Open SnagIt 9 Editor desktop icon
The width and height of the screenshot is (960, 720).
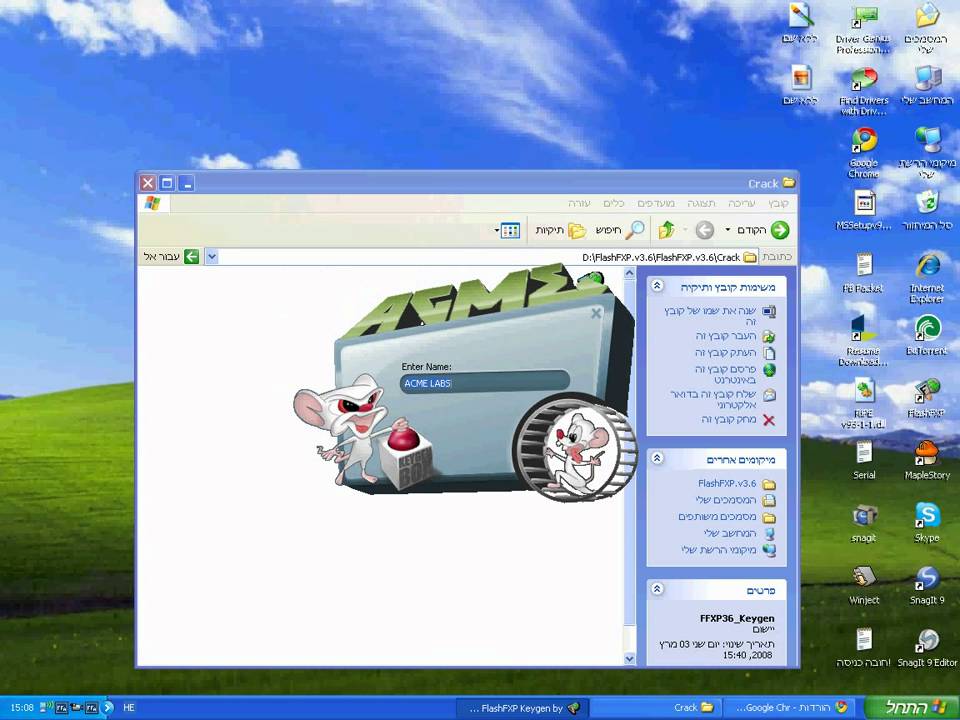[x=927, y=648]
